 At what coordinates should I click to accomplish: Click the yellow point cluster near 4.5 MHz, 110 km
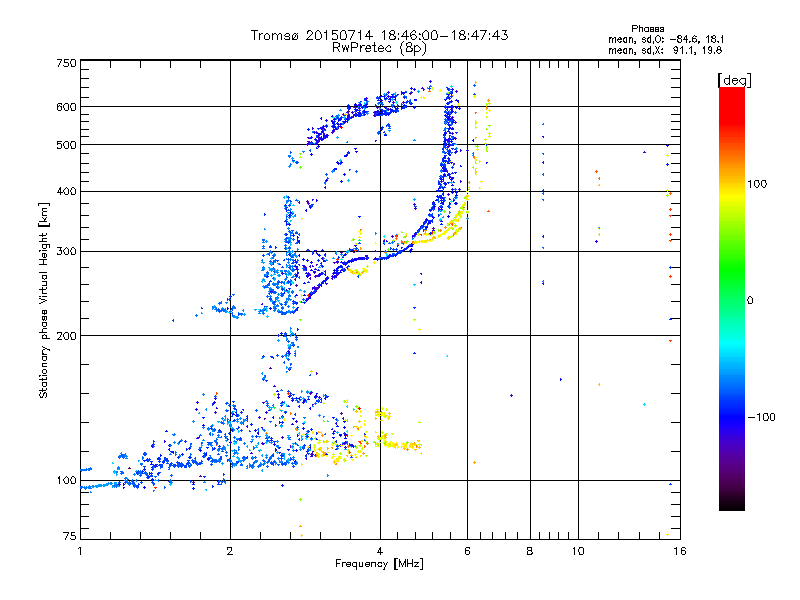pyautogui.click(x=401, y=445)
